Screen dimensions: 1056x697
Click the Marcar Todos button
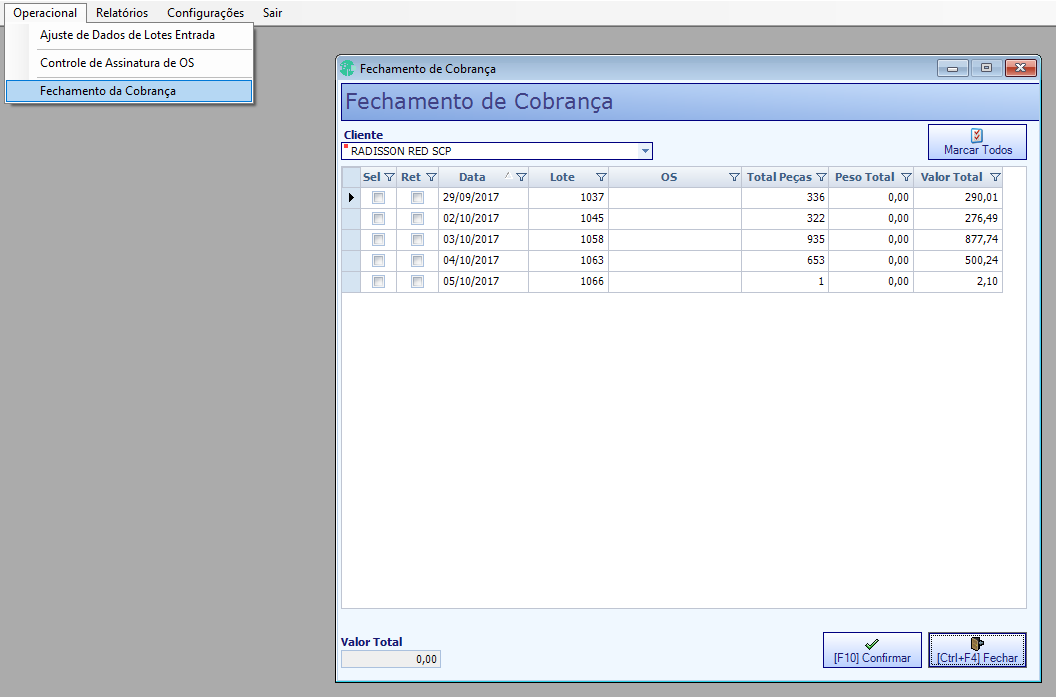(x=977, y=142)
